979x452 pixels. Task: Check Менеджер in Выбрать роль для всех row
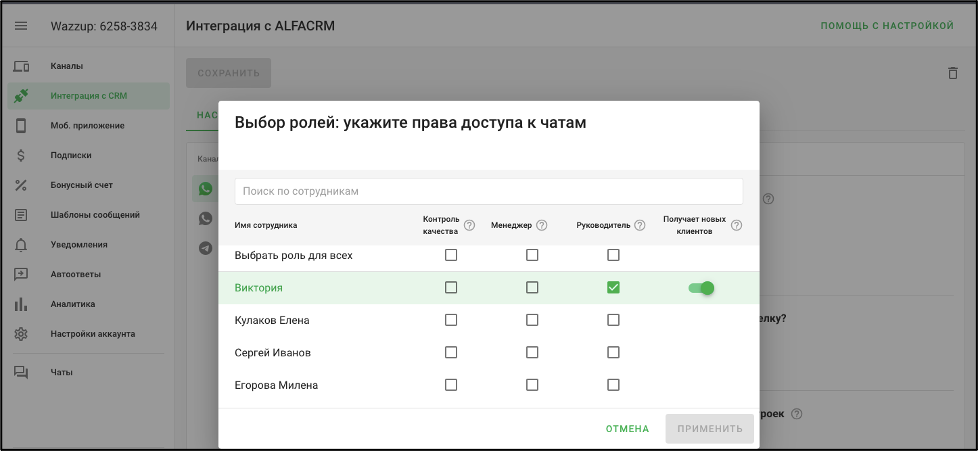(x=532, y=256)
